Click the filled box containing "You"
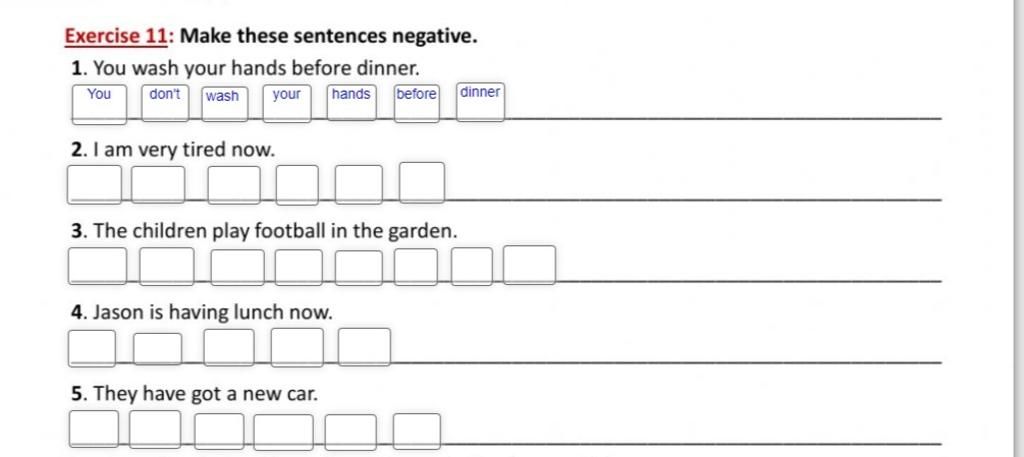 click(99, 104)
